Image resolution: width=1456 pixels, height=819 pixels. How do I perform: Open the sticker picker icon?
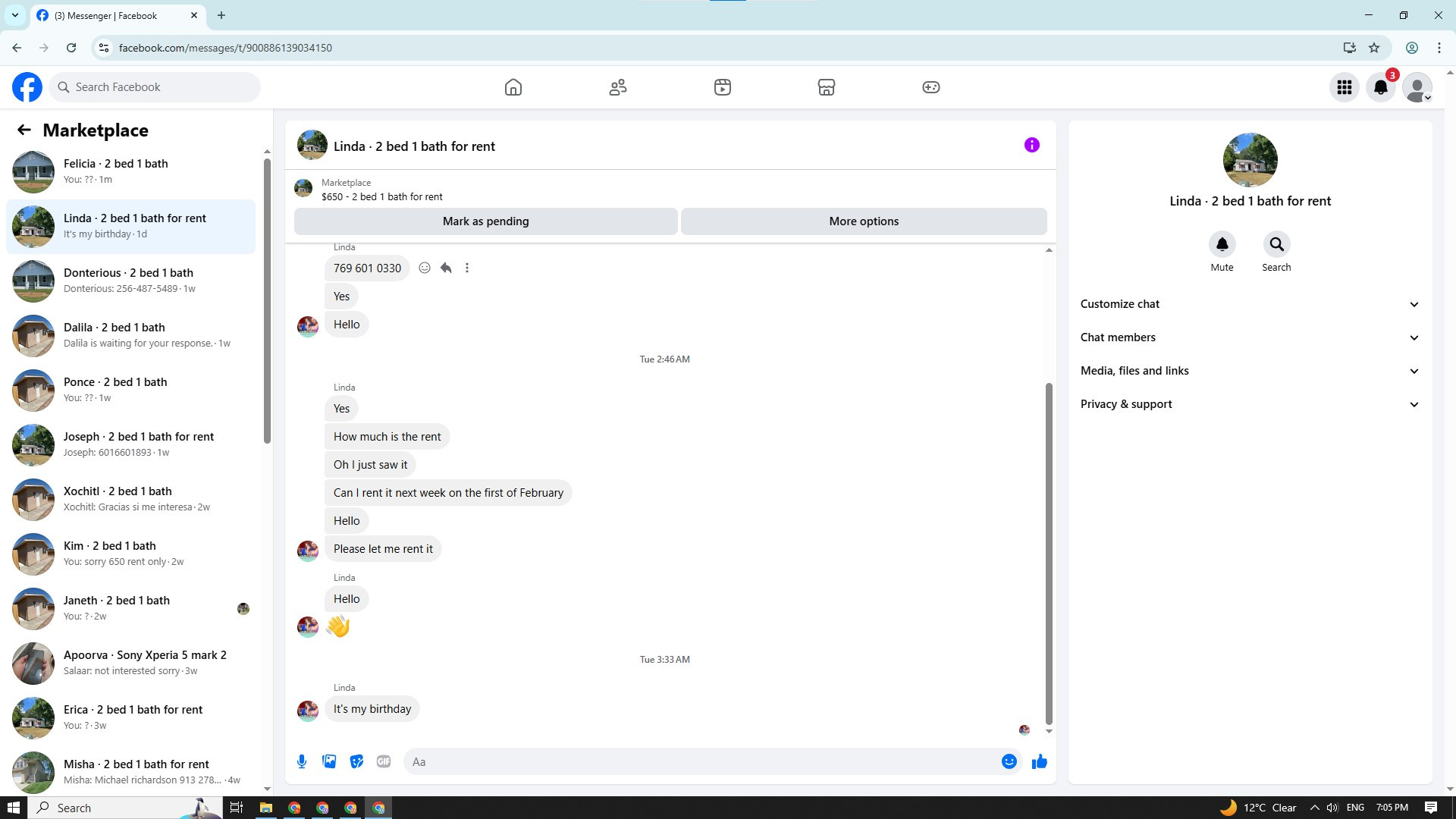point(356,761)
